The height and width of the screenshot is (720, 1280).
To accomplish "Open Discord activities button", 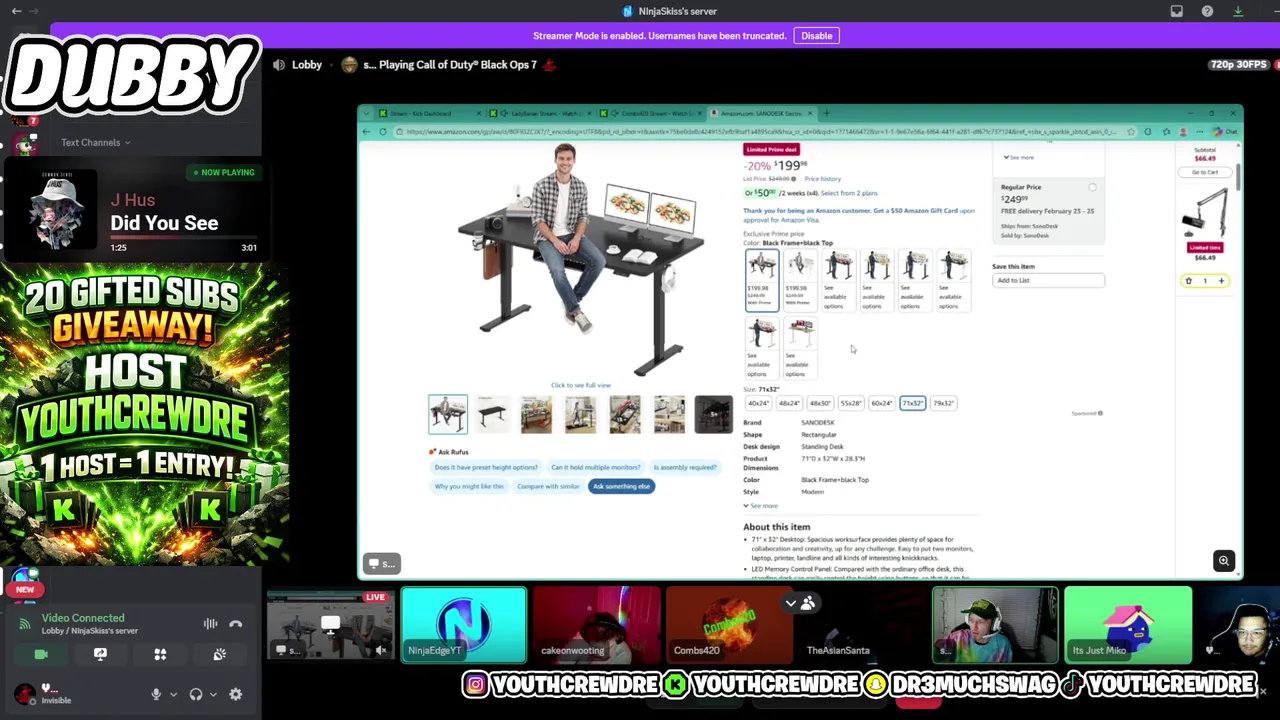I will coord(160,654).
